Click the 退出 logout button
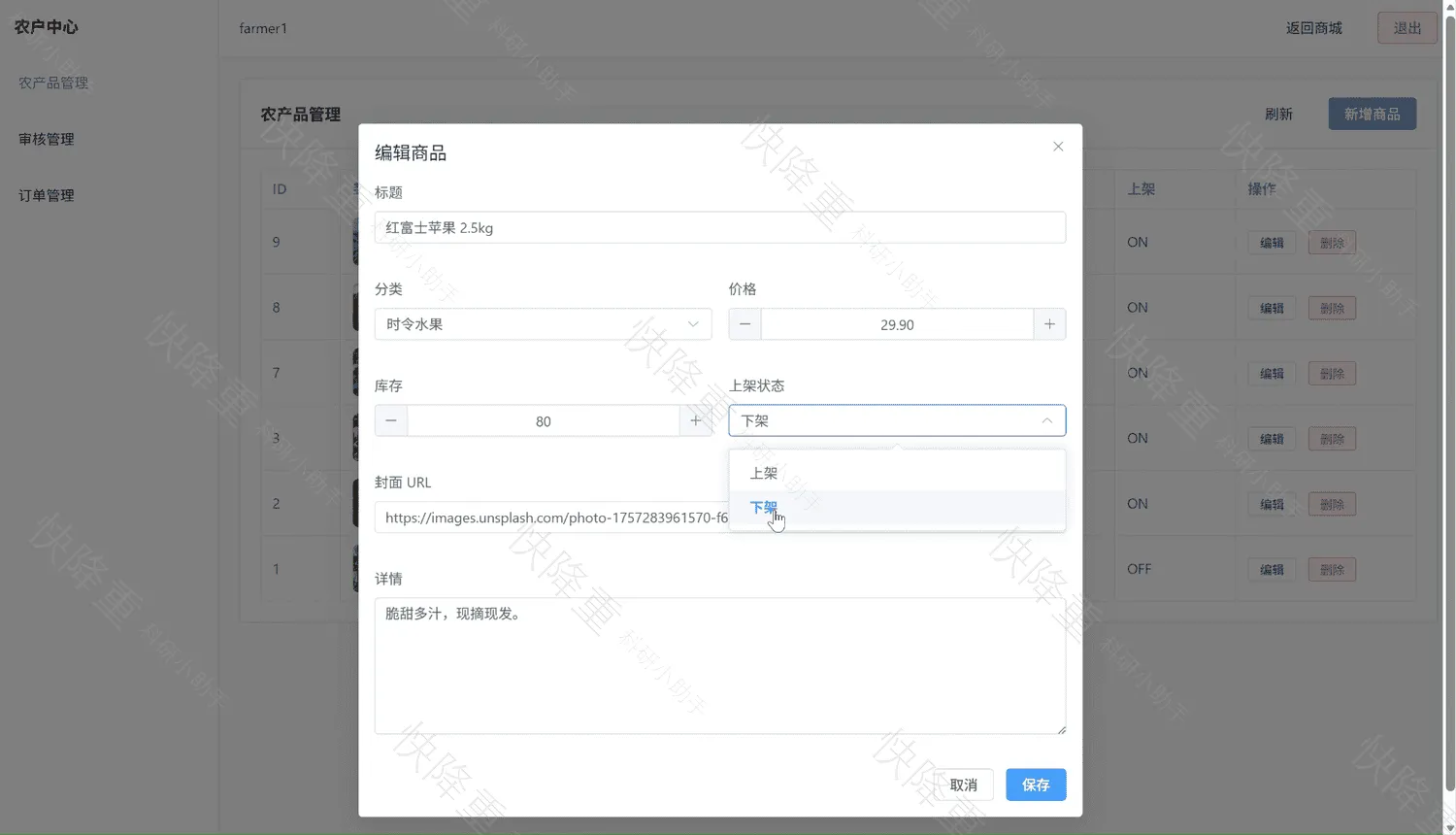 (x=1406, y=28)
